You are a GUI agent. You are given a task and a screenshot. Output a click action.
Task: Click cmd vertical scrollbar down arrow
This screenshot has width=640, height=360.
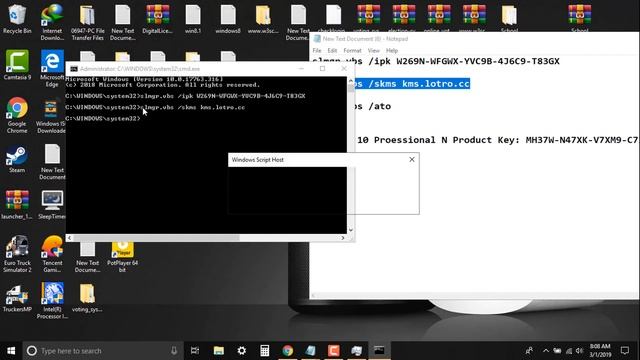[351, 230]
